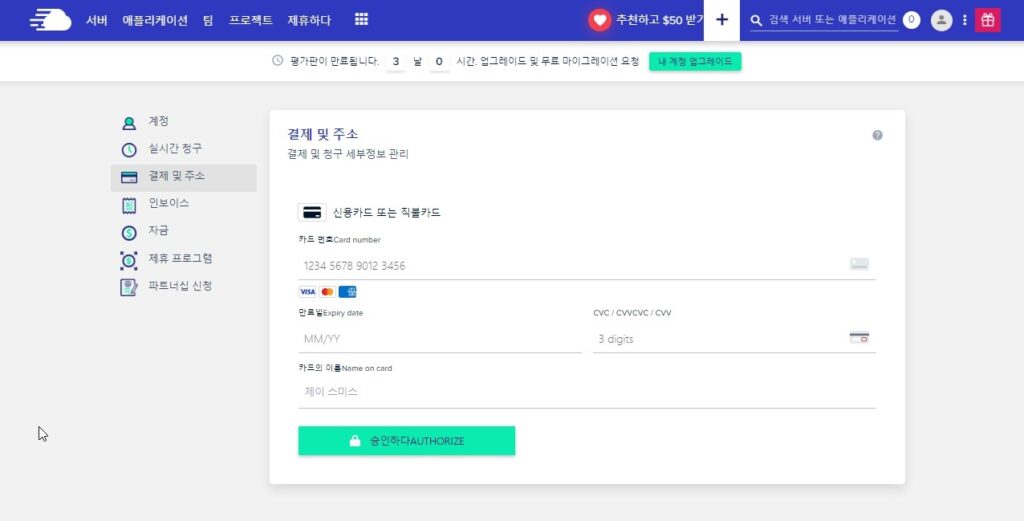Click the trial expiry clock icon
This screenshot has width=1024, height=521.
[278, 61]
